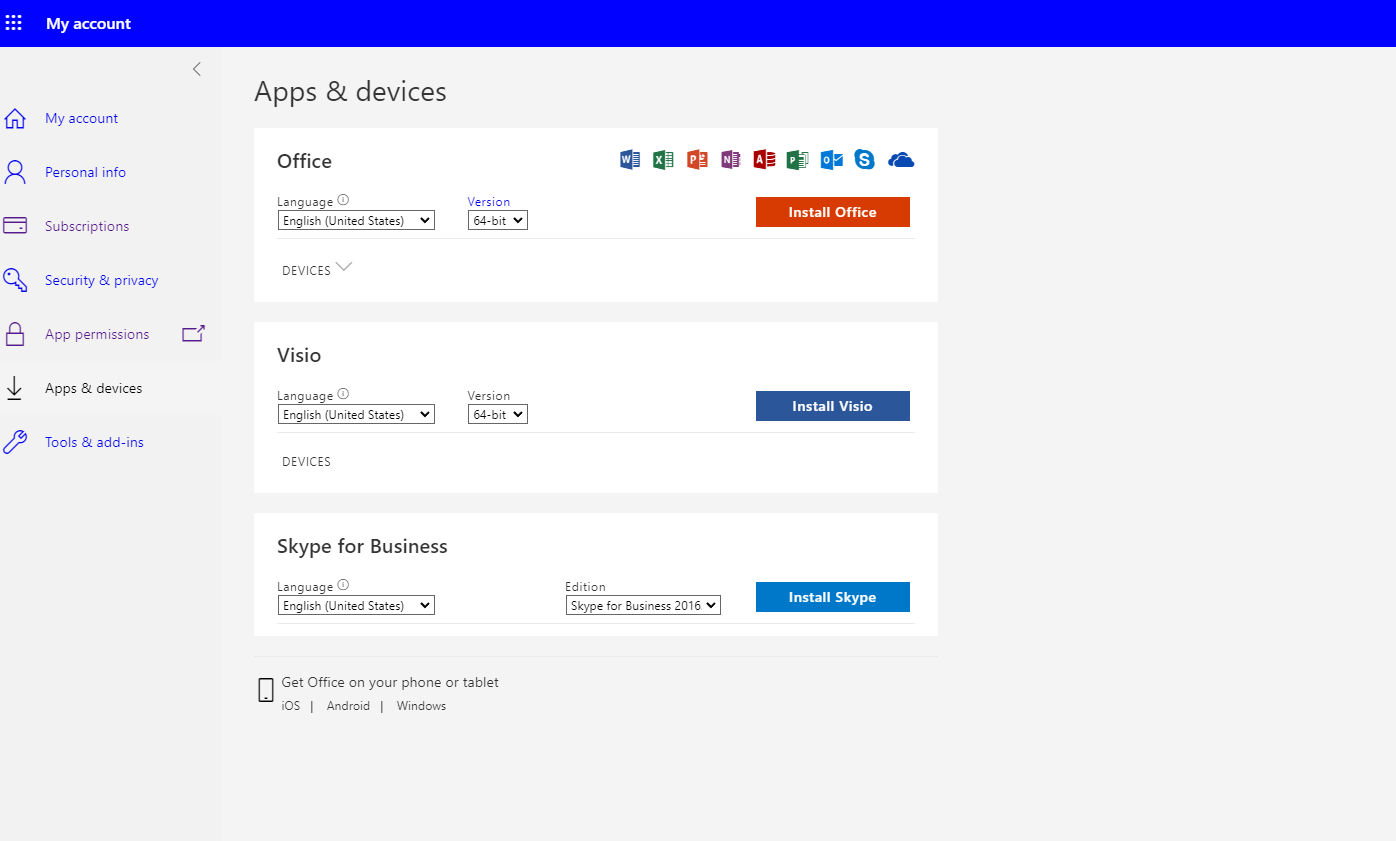
Task: Click the Outlook icon in Office section
Action: pyautogui.click(x=831, y=159)
